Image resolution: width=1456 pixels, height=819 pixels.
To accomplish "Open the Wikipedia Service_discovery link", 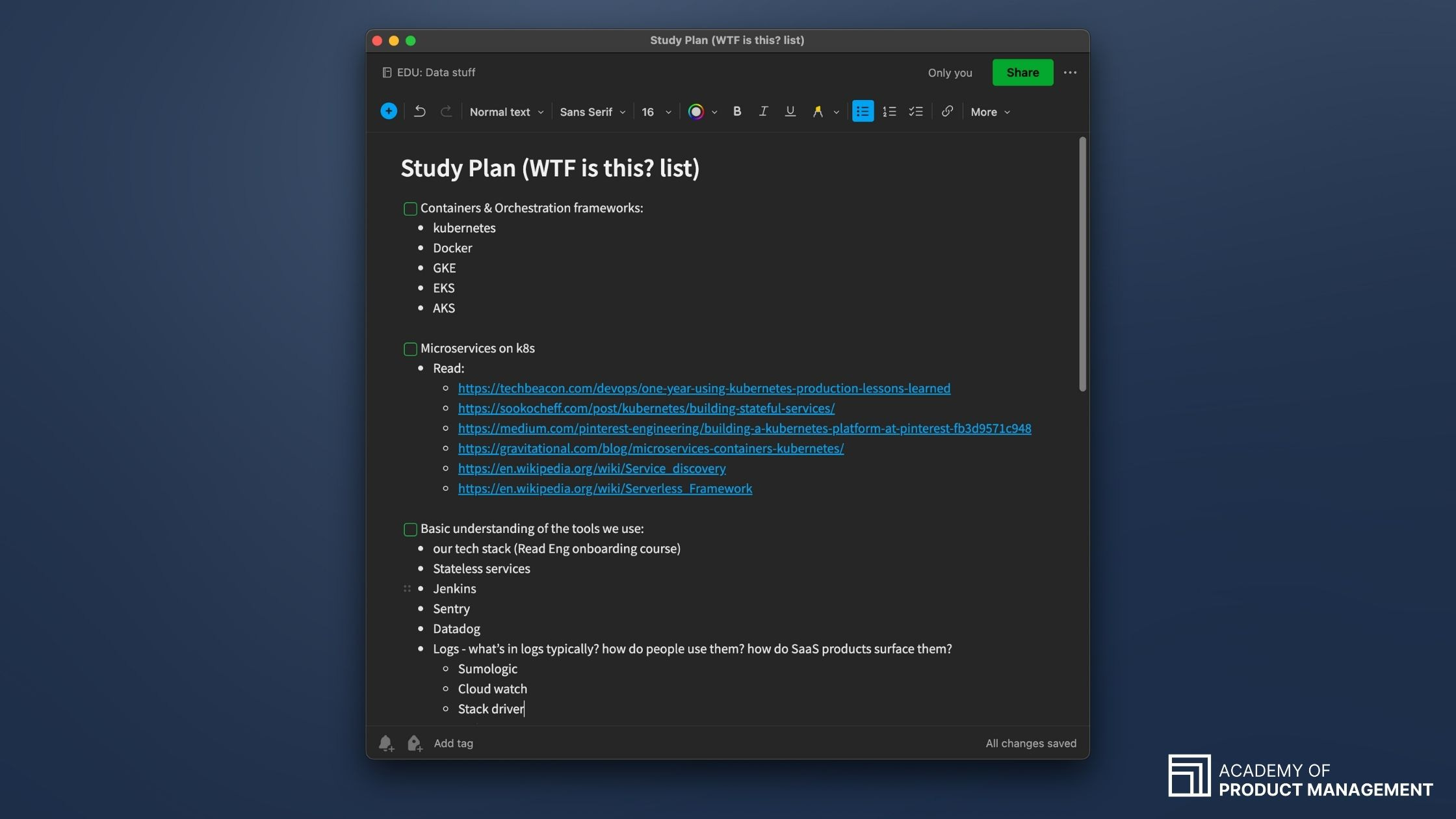I will 591,469.
